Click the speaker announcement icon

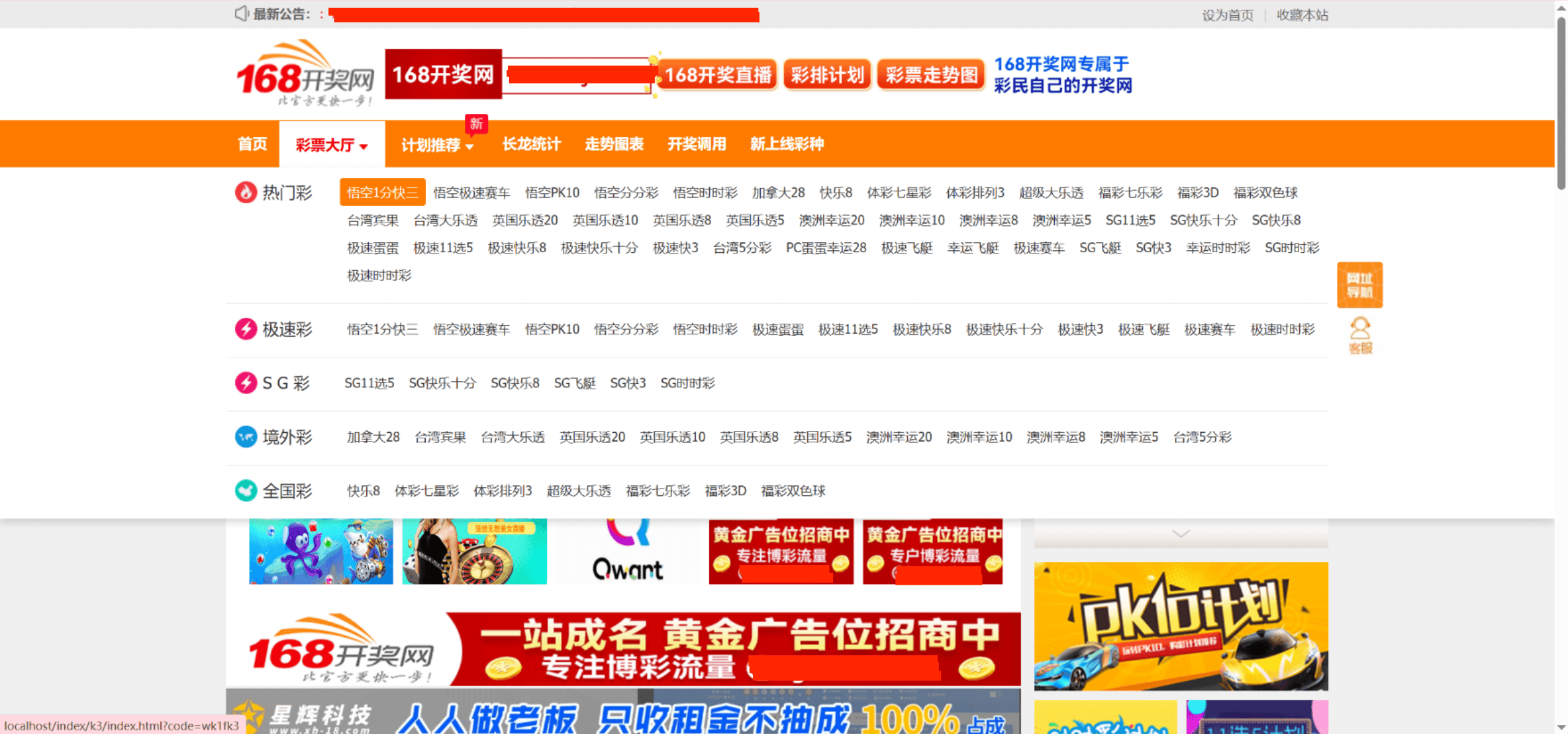coord(241,13)
